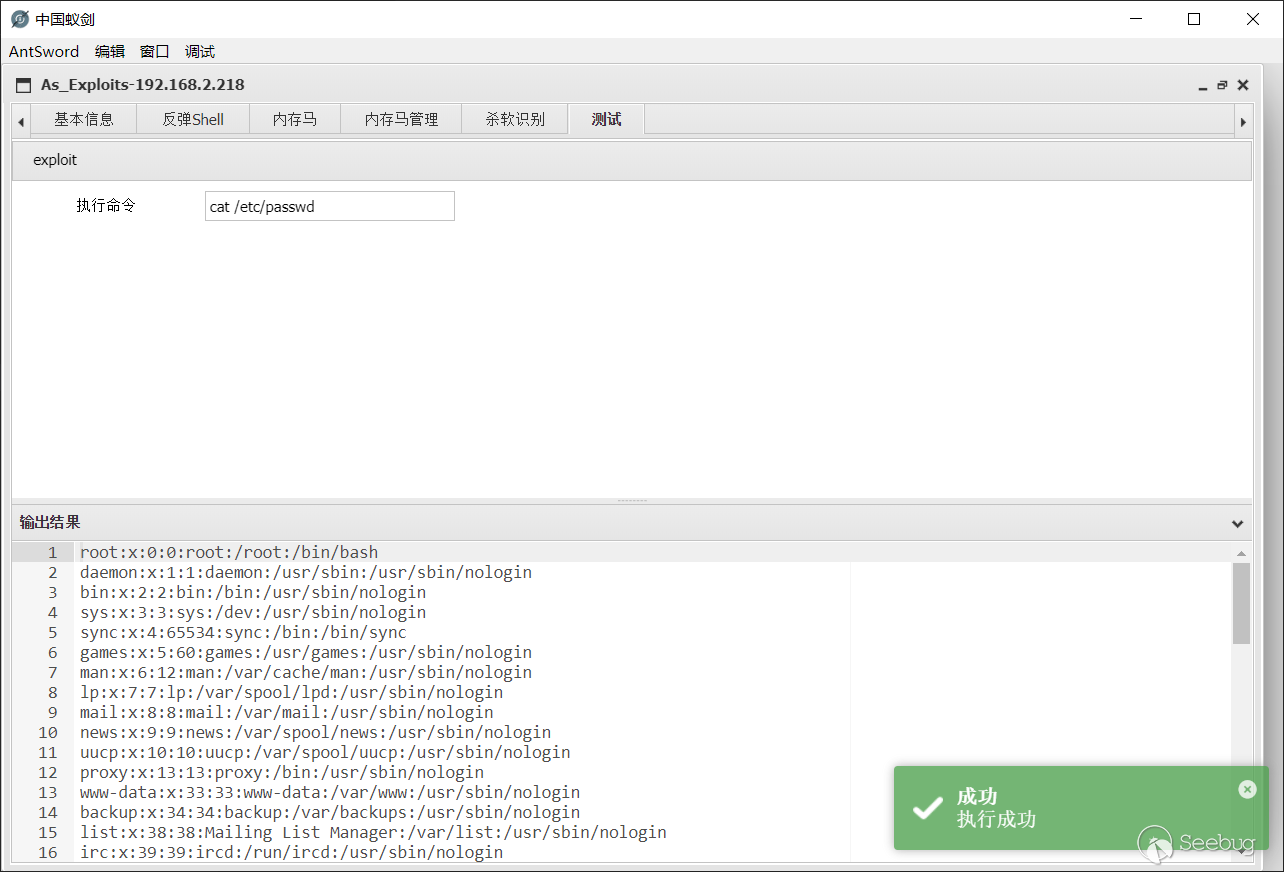Maximize the 中国蚁剑 main window
The height and width of the screenshot is (872, 1284).
(1194, 19)
